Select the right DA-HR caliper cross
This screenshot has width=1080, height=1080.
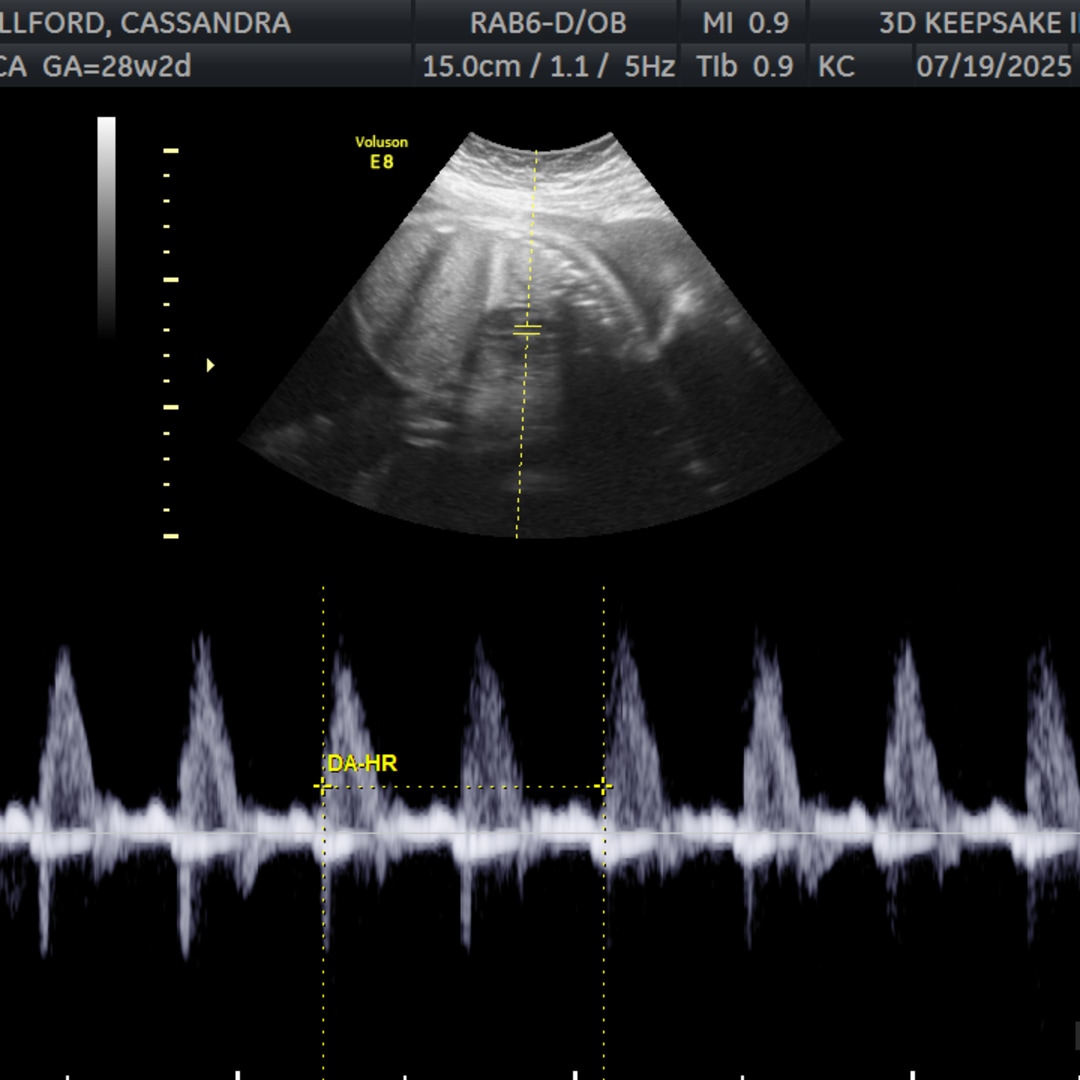[603, 787]
